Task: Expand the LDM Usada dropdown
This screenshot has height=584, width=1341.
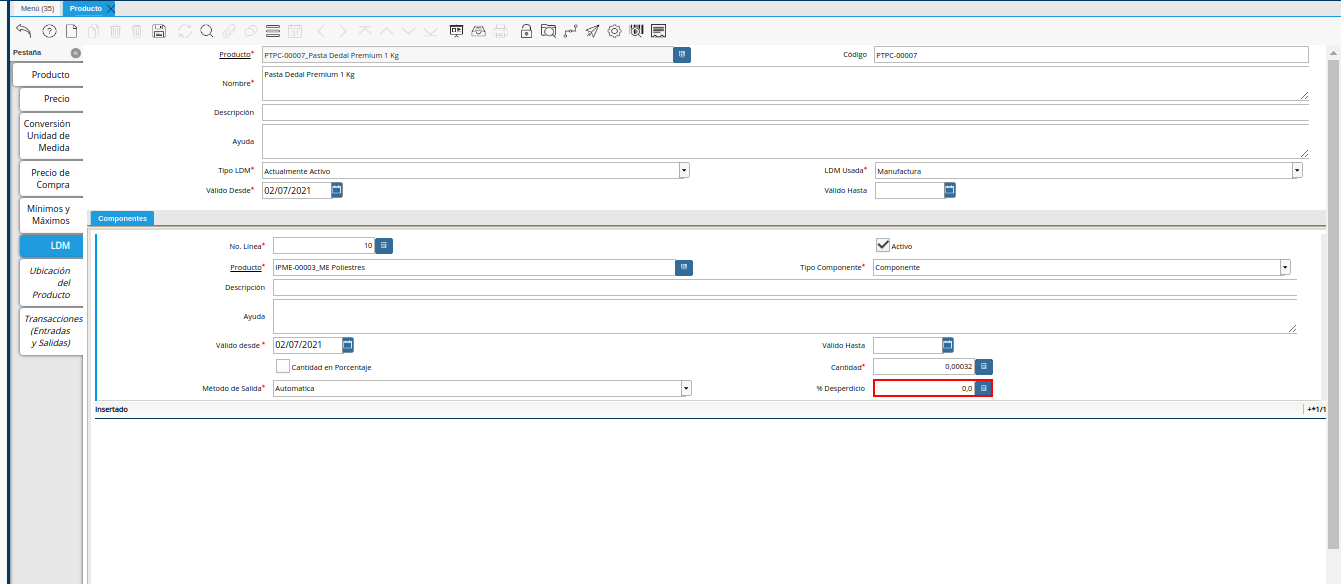Action: tap(1297, 171)
